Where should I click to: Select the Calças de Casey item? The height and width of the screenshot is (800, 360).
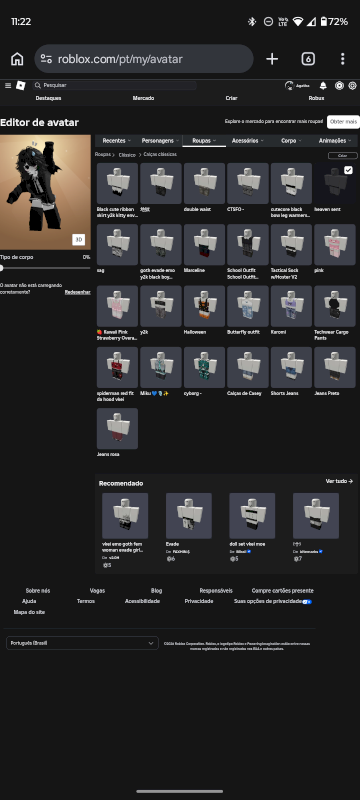click(x=248, y=367)
